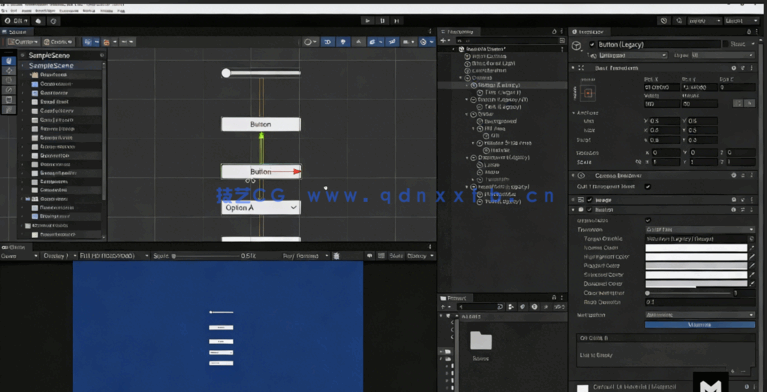The height and width of the screenshot is (392, 767).
Task: Click the Hierarchy plus create button
Action: tap(445, 41)
